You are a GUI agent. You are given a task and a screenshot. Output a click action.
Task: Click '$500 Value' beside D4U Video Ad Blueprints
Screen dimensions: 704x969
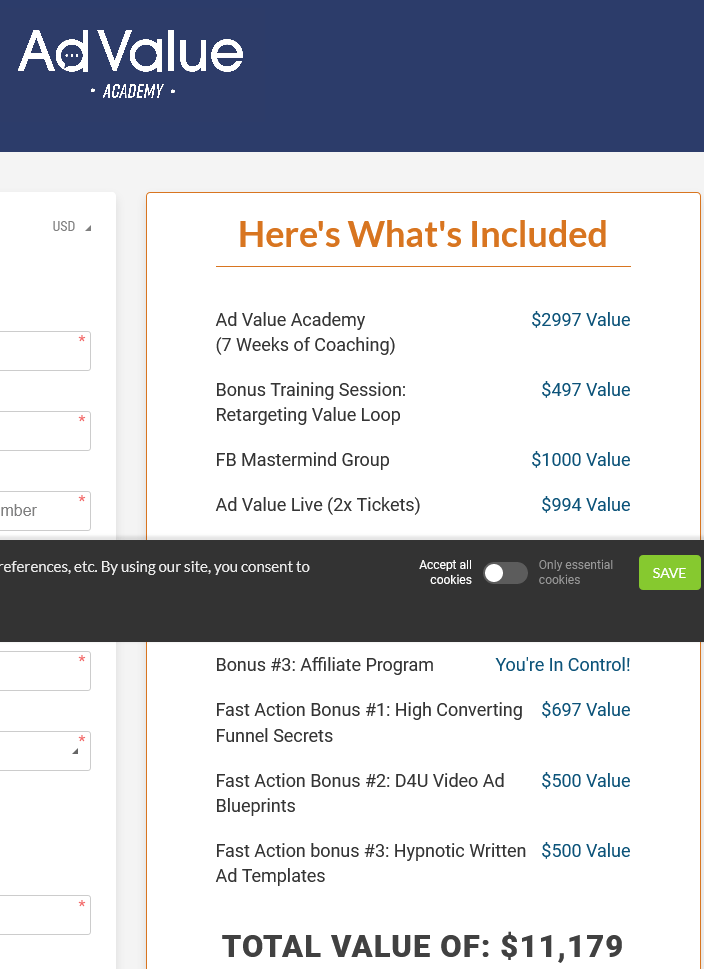[x=586, y=781]
